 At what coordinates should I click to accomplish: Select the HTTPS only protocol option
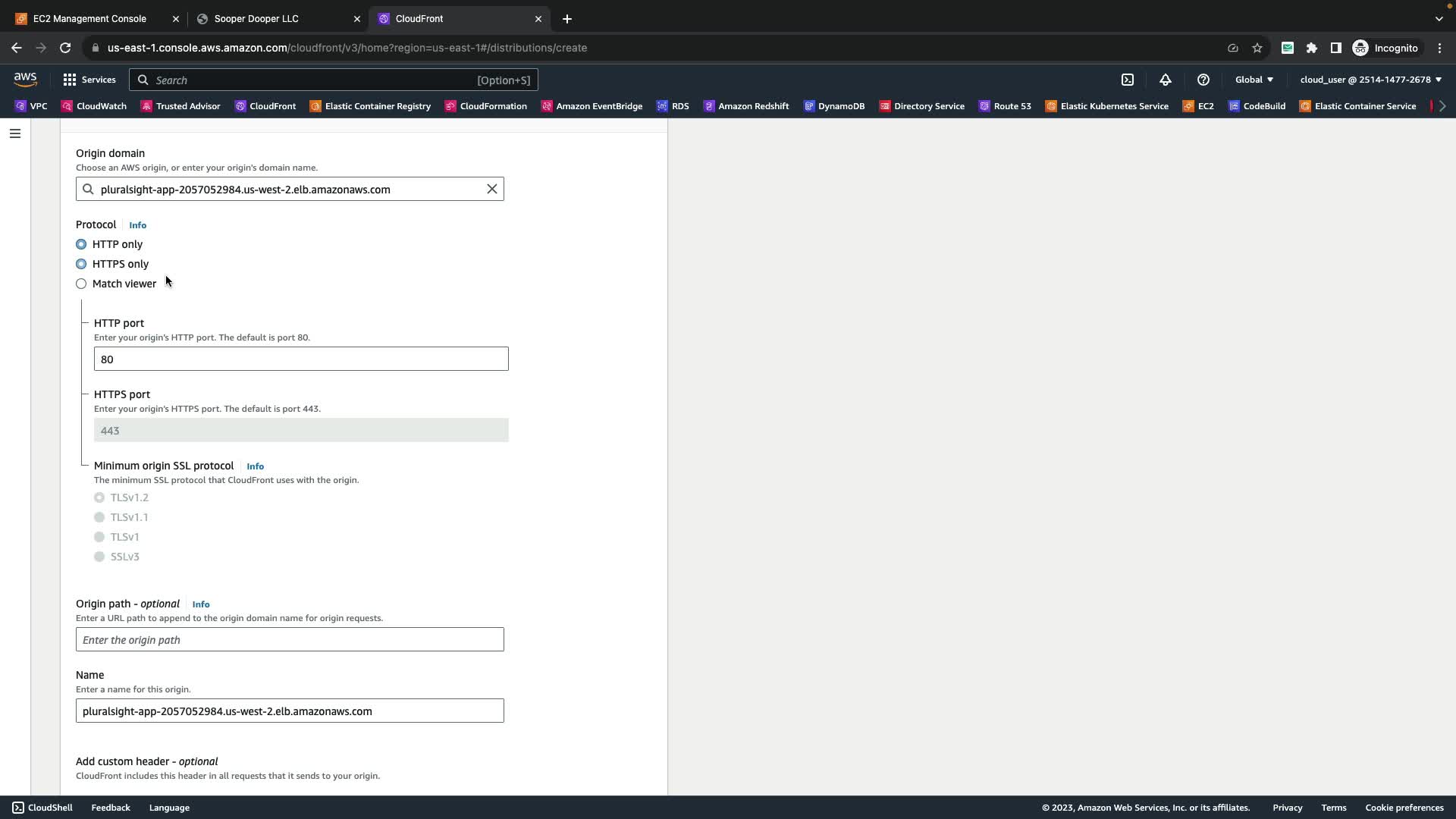coord(81,264)
